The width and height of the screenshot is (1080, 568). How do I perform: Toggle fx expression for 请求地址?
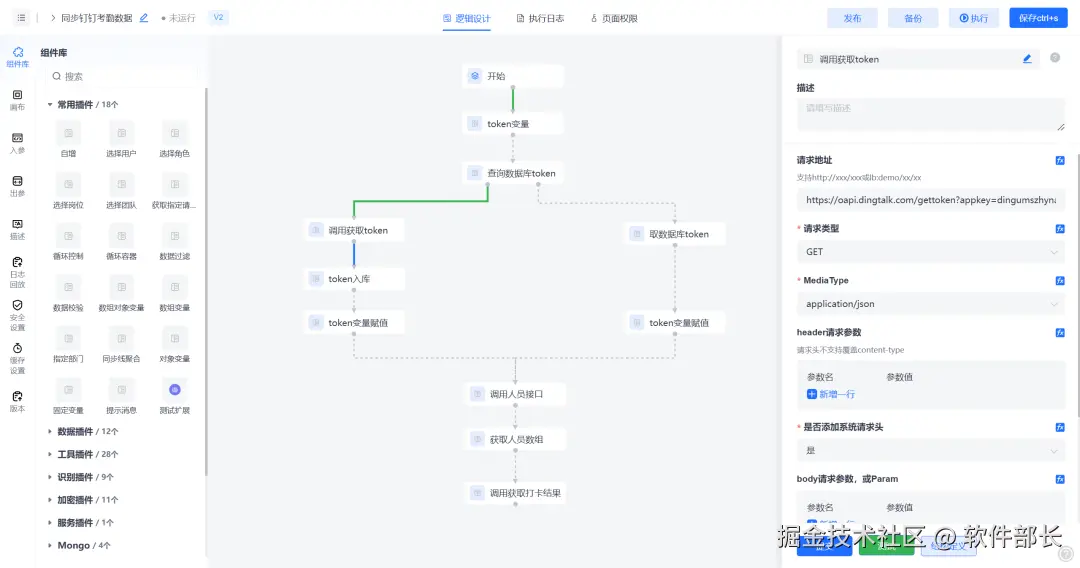(x=1060, y=160)
